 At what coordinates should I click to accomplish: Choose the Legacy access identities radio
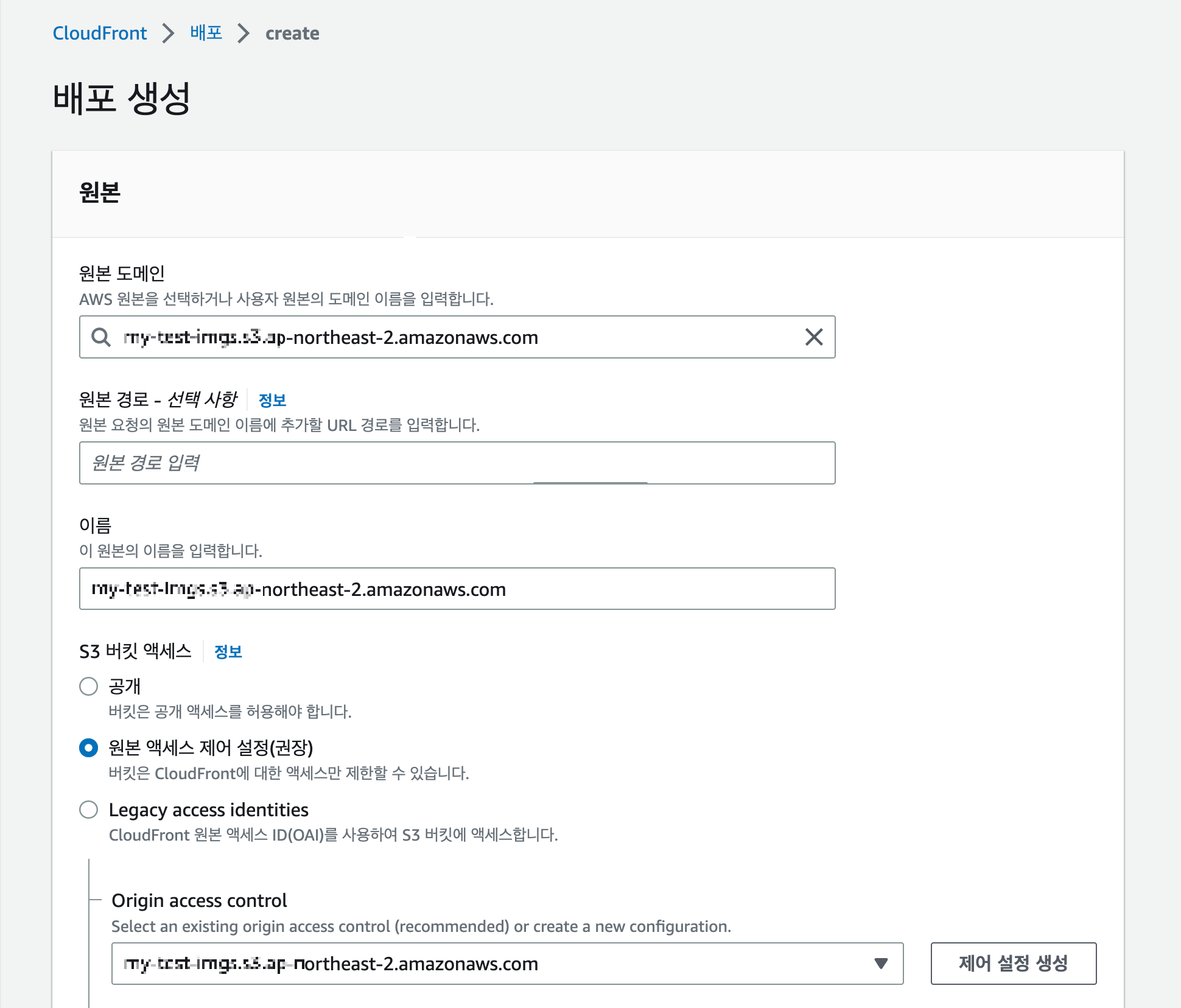click(x=89, y=810)
